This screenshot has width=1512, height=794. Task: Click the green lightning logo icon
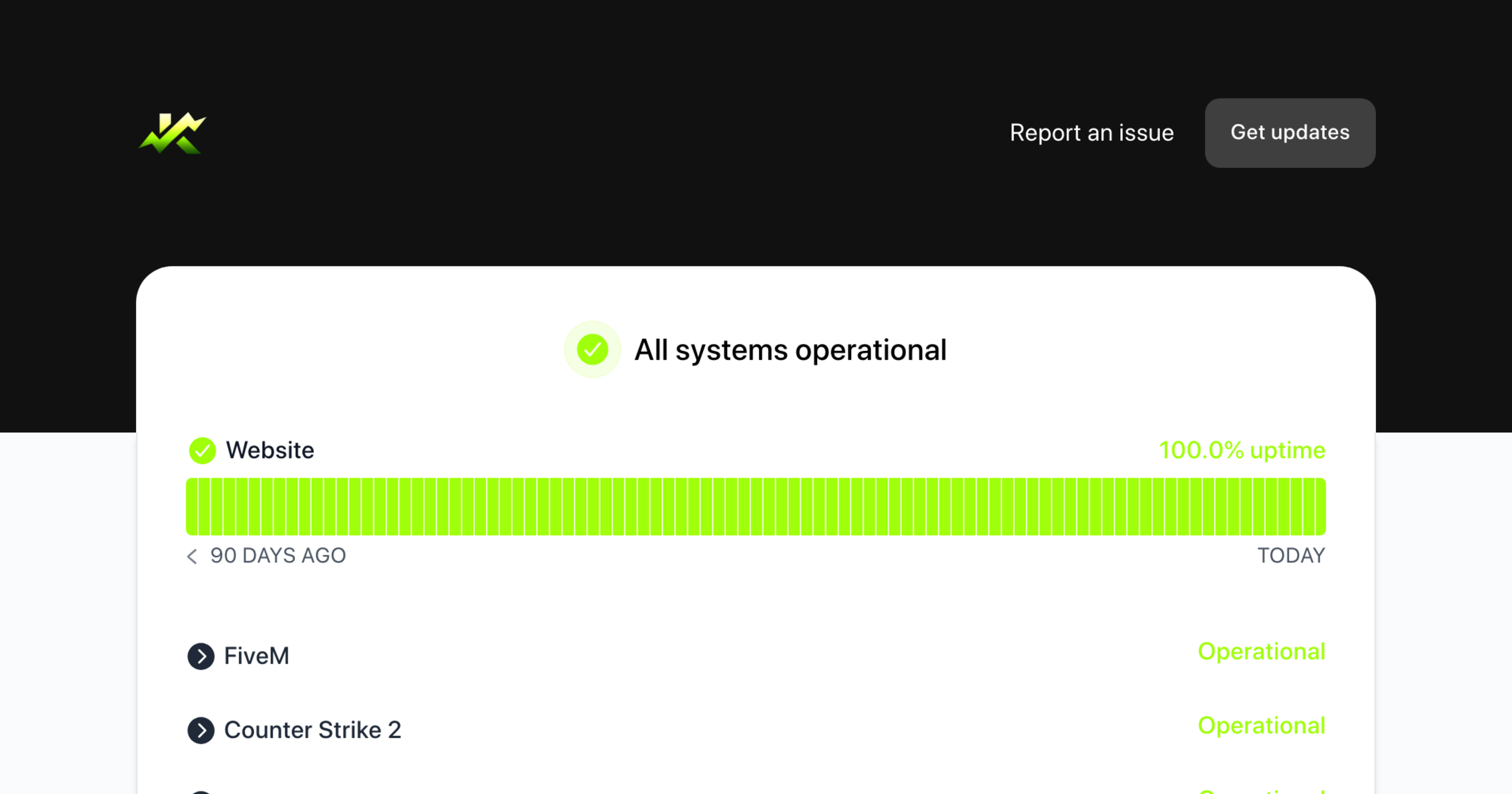pos(172,133)
